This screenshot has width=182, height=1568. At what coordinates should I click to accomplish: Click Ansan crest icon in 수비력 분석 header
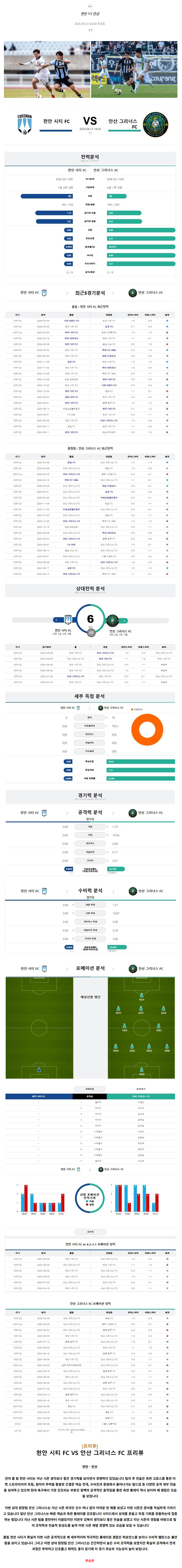[x=132, y=891]
